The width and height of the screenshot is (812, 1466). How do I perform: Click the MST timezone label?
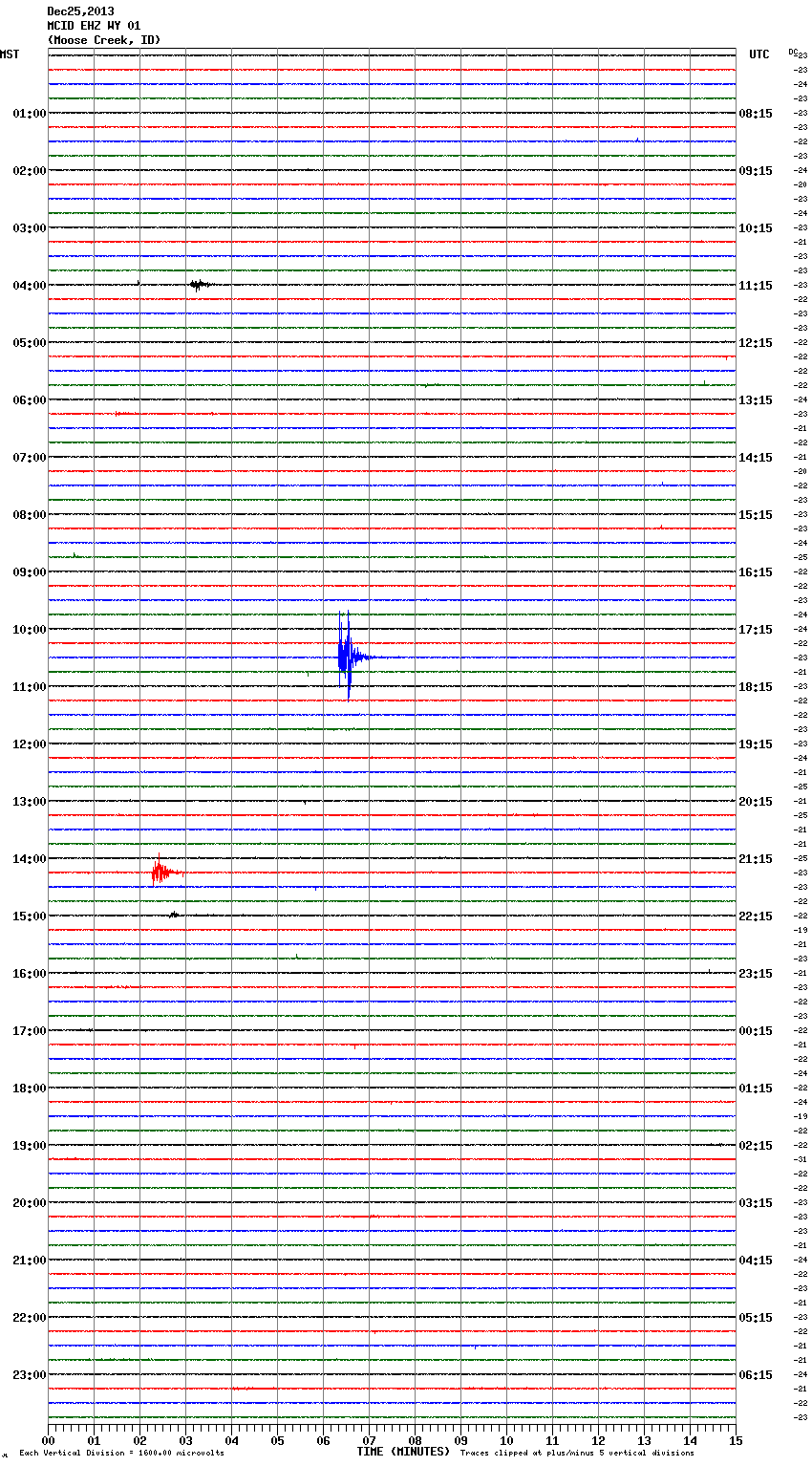tap(10, 54)
